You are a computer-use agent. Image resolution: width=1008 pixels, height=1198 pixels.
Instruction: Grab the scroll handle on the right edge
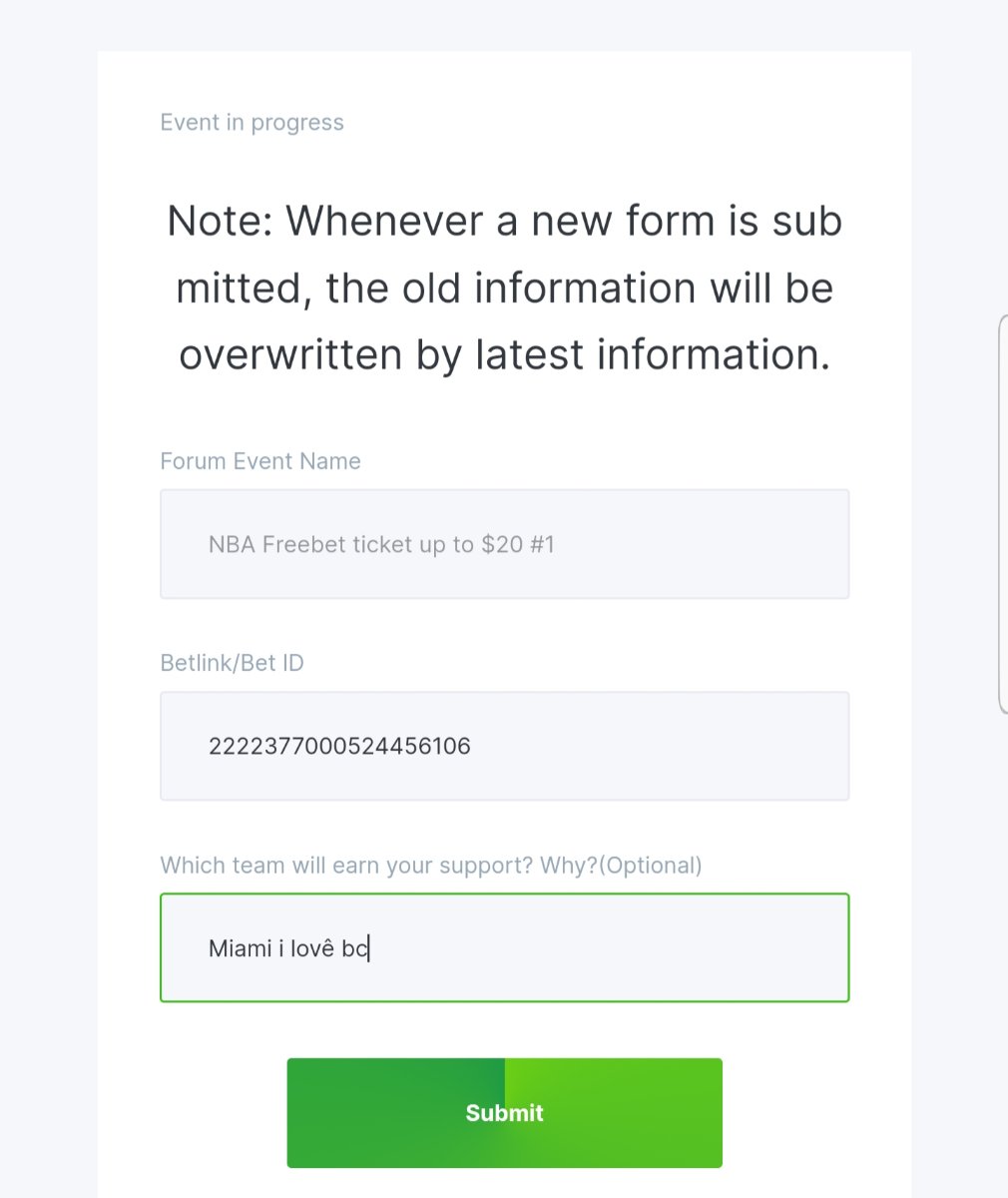tap(1002, 513)
